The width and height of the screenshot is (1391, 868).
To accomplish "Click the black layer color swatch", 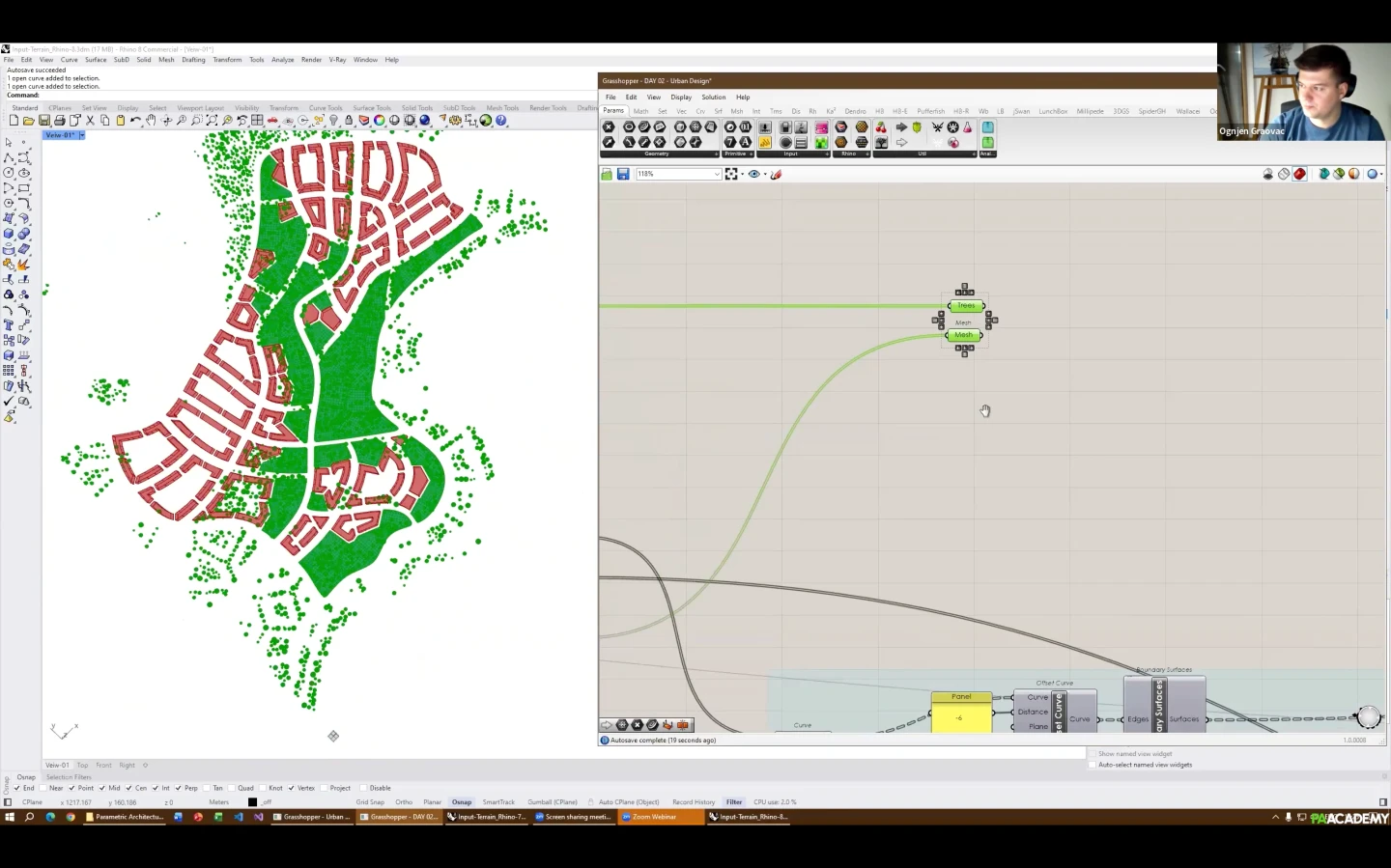I will point(252,802).
